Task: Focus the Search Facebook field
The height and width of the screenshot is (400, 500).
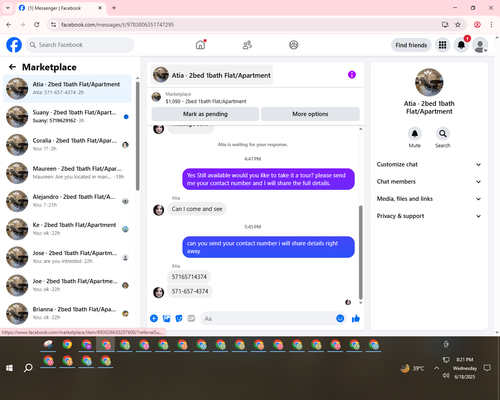Action: [80, 45]
